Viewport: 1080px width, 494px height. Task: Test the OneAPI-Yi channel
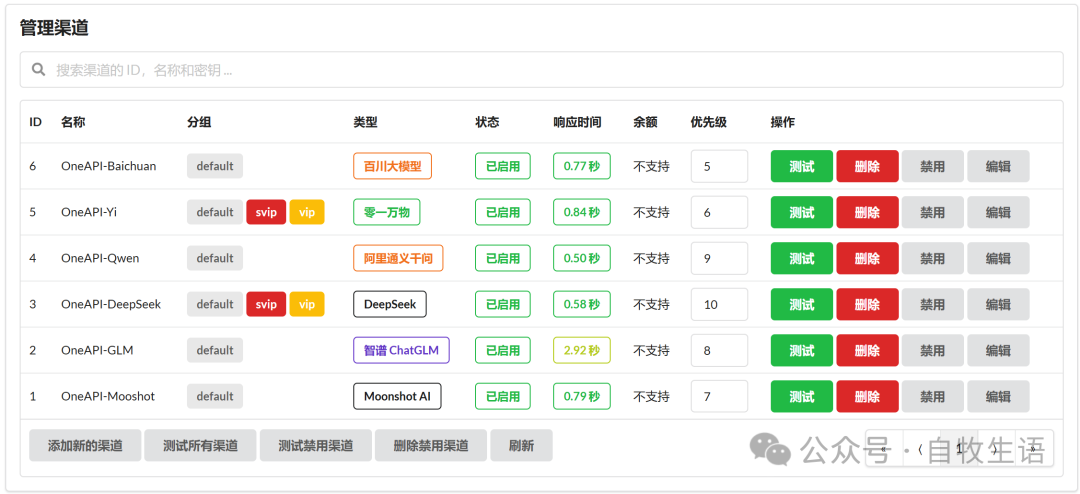pos(802,212)
